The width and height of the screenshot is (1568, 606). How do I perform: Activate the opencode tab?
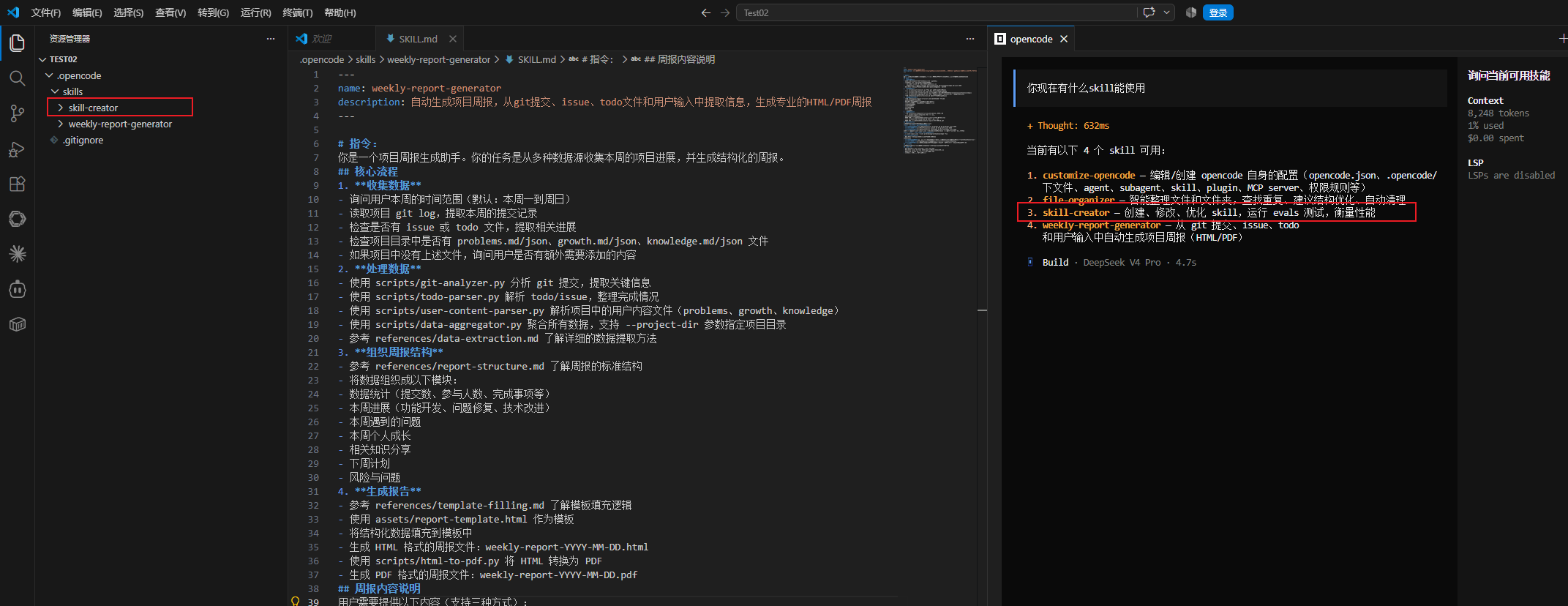tap(1031, 39)
